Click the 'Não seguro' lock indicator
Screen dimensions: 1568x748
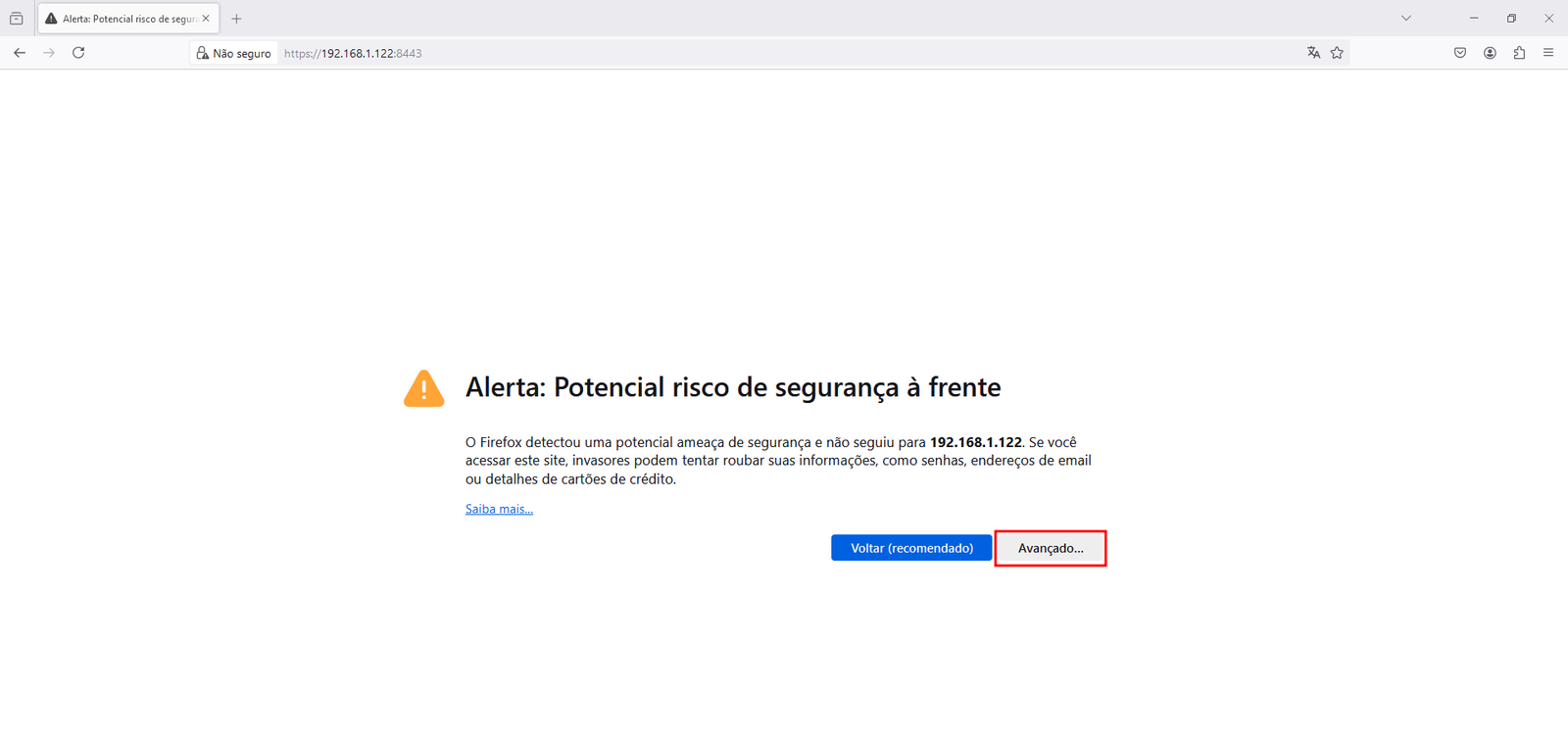234,53
